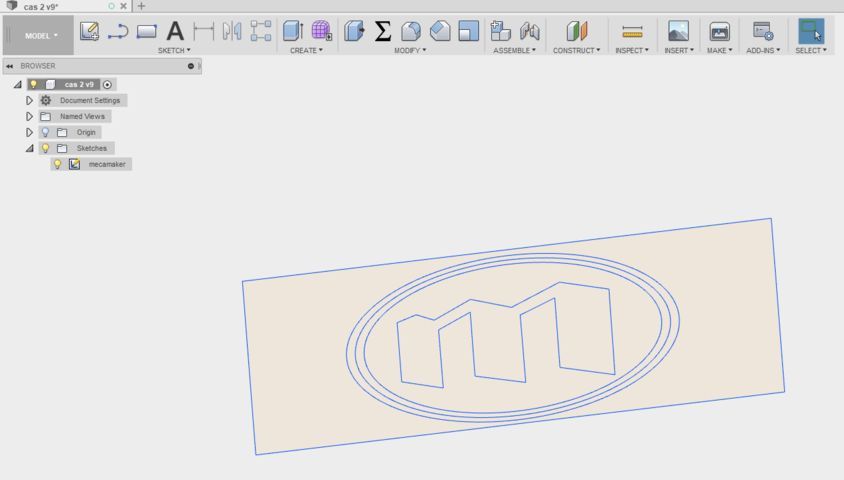Select Document Settings tree item label
Screen dimensions: 844x480
click(90, 100)
